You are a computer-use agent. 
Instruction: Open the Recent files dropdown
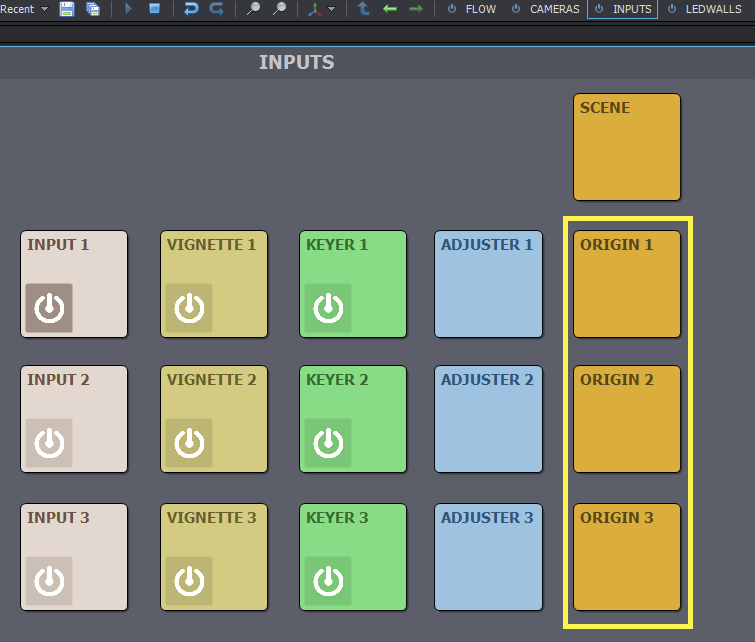click(x=23, y=9)
